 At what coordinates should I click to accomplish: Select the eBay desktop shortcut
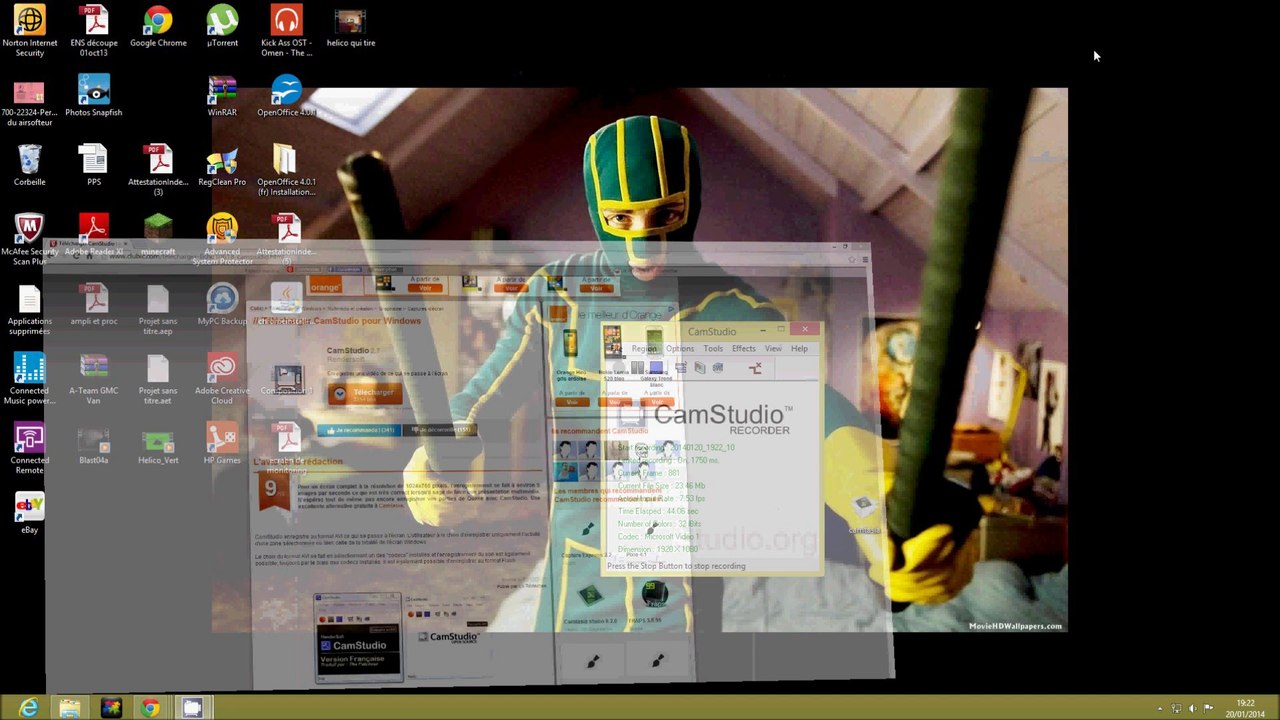[x=30, y=514]
